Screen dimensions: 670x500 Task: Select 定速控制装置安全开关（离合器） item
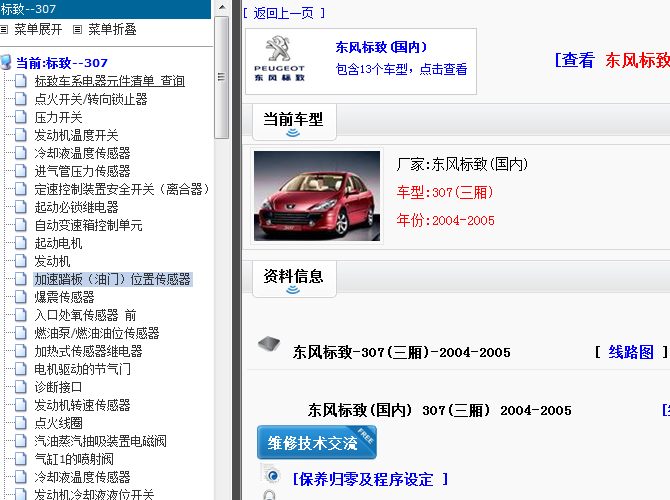coord(122,189)
